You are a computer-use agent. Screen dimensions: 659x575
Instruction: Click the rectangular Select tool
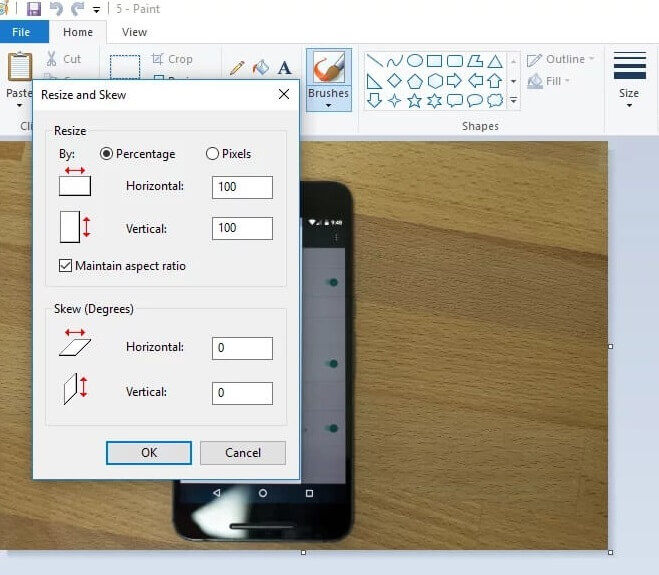coord(125,67)
